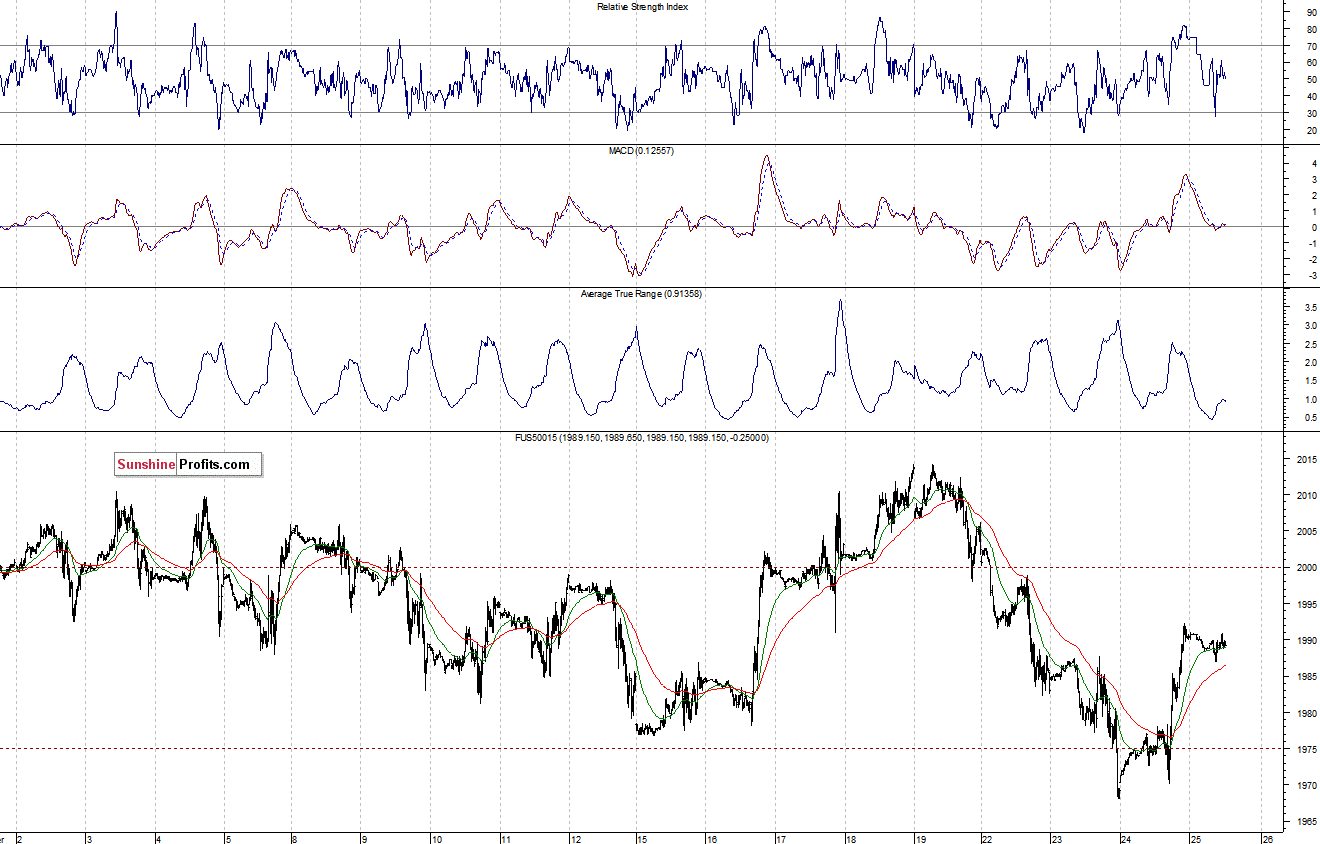The height and width of the screenshot is (844, 1320).
Task: Click the 2010 value on the price axis
Action: [1306, 496]
